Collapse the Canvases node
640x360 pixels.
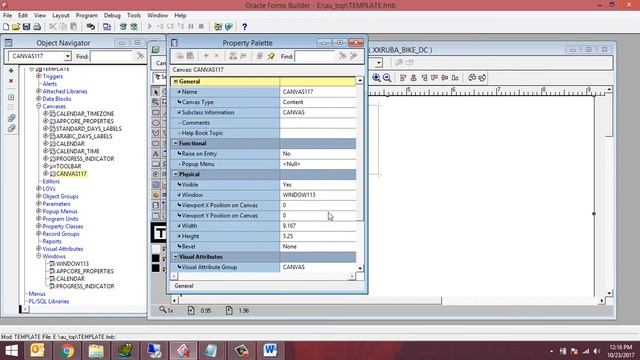tap(38, 106)
